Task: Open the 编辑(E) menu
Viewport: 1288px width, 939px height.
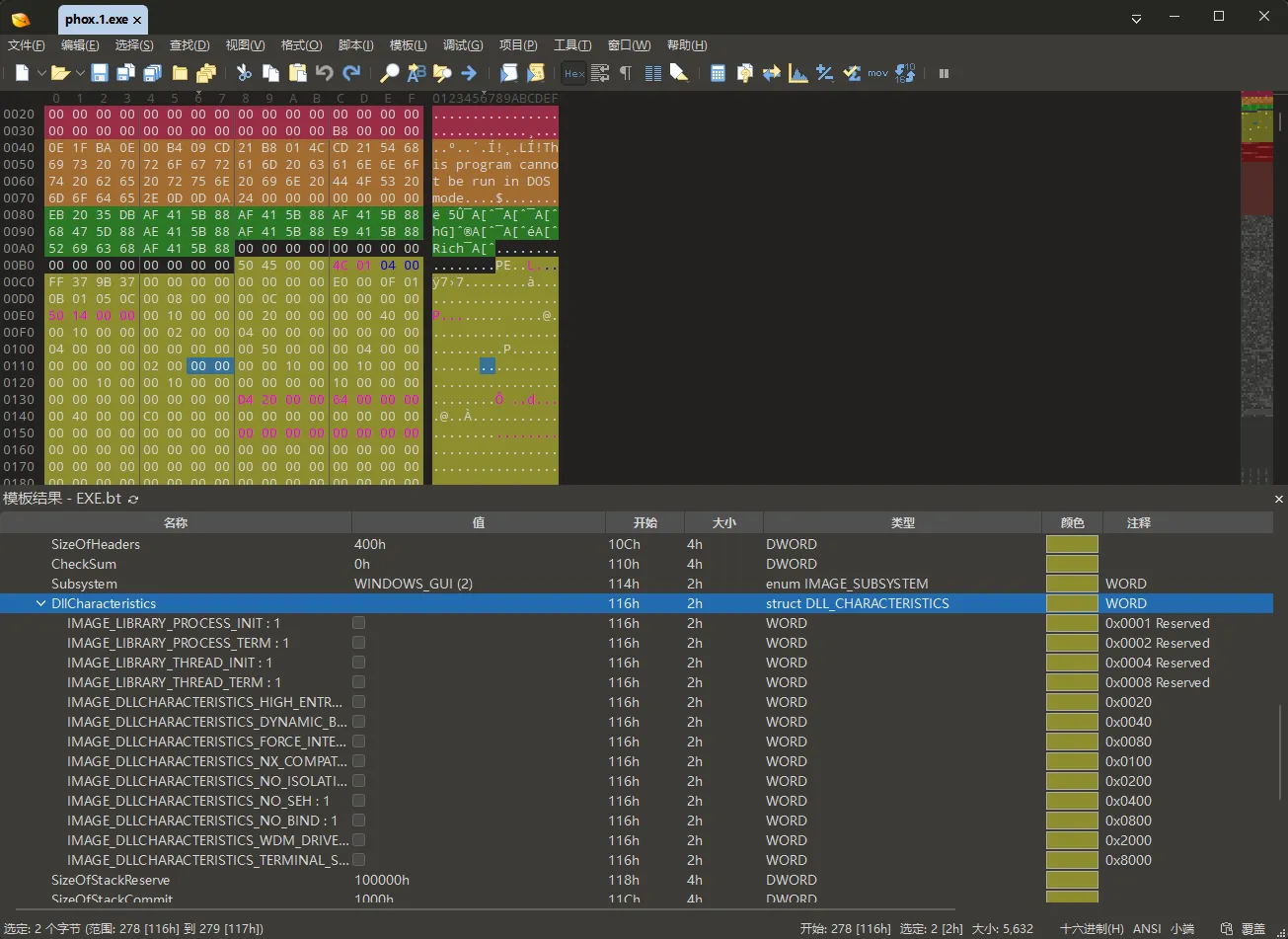Action: 80,45
